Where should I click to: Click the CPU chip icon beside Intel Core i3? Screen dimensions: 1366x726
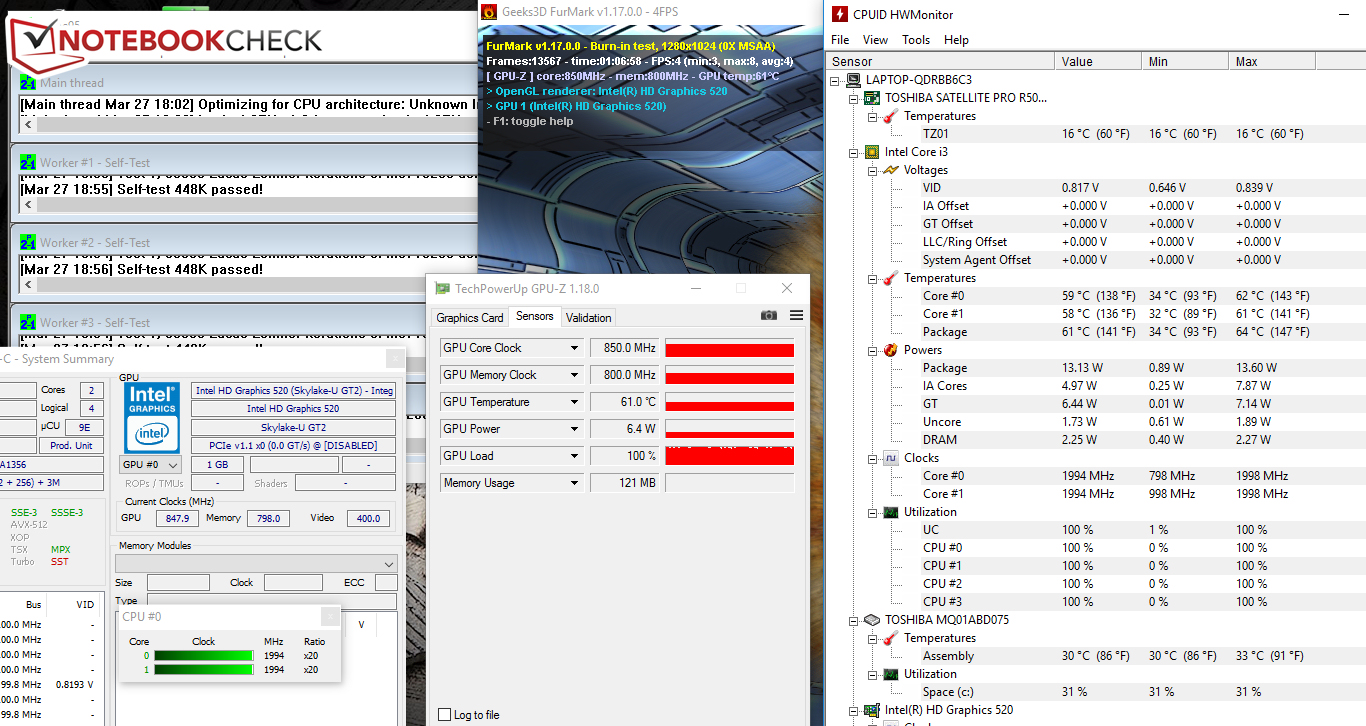point(873,152)
